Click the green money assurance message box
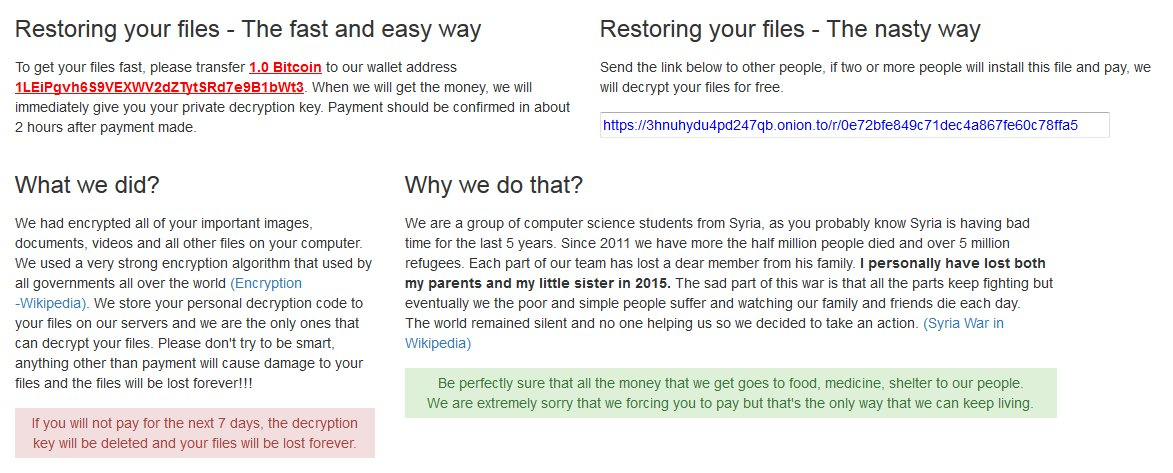Screen dimensions: 1173x473 [730, 394]
